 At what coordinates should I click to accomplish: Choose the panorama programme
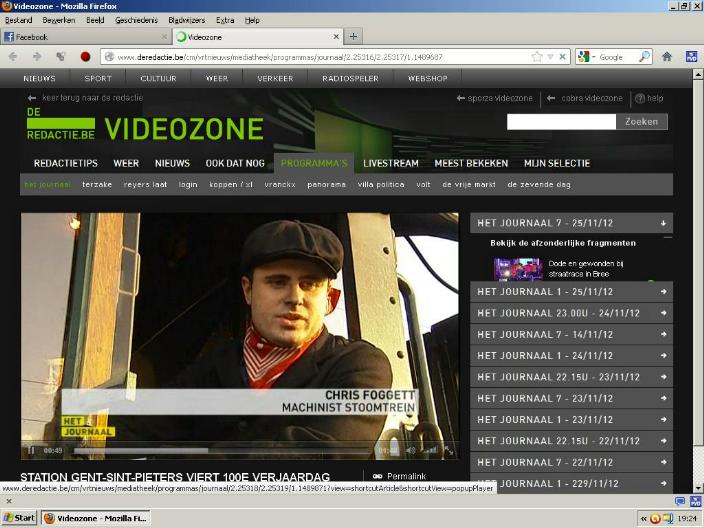[x=326, y=185]
